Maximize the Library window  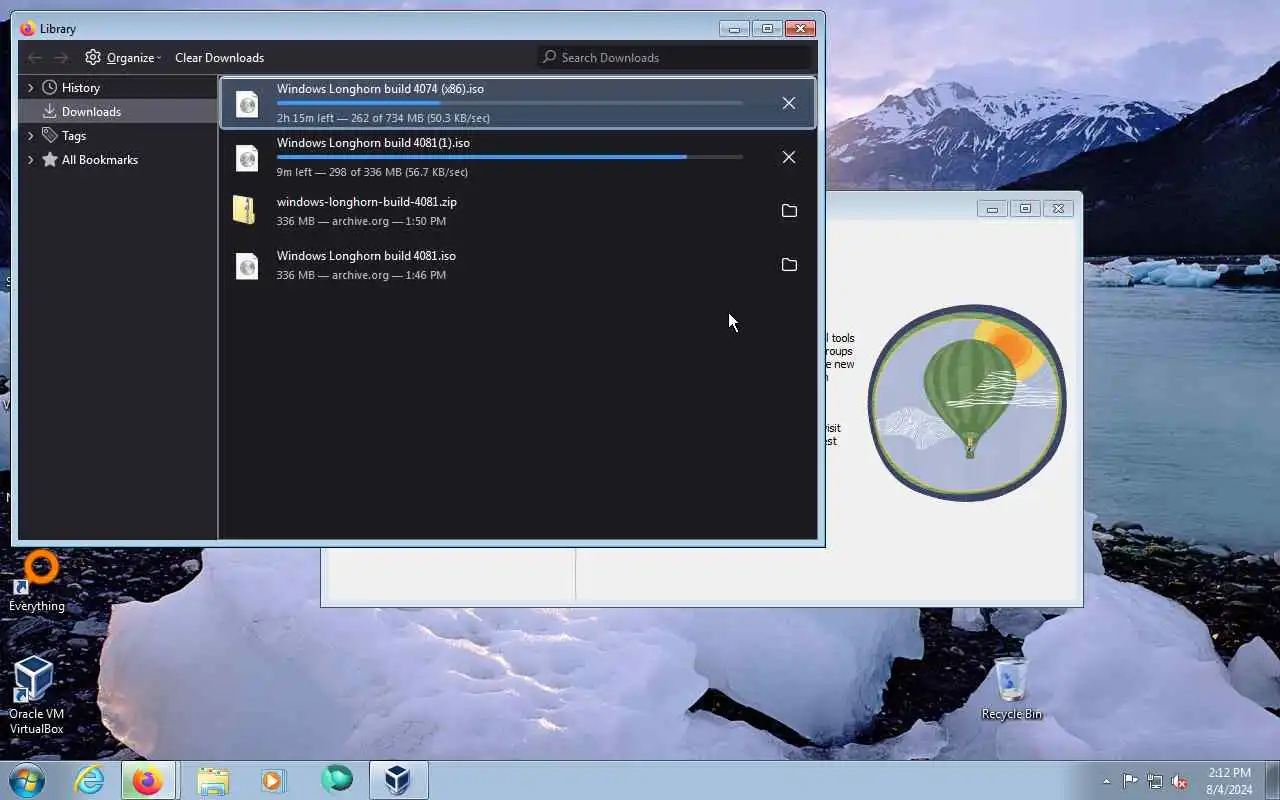767,29
